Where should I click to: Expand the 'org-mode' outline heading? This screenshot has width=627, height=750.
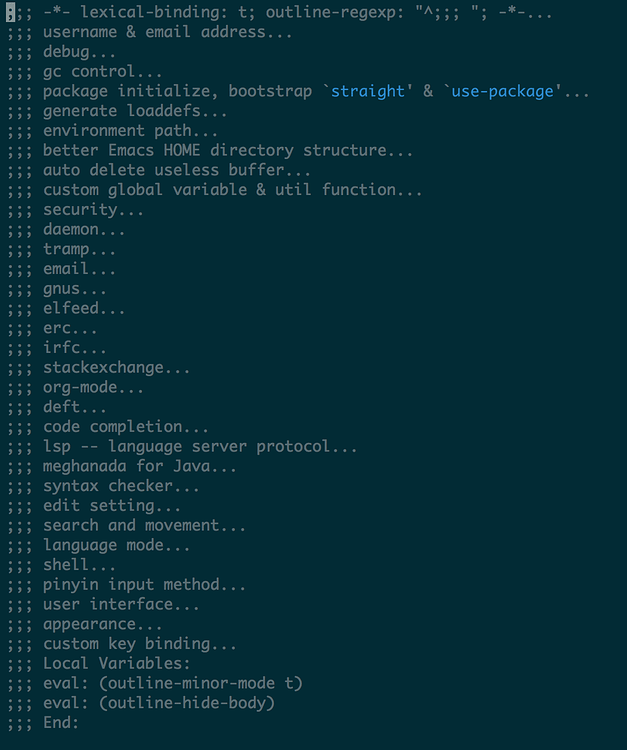click(75, 387)
